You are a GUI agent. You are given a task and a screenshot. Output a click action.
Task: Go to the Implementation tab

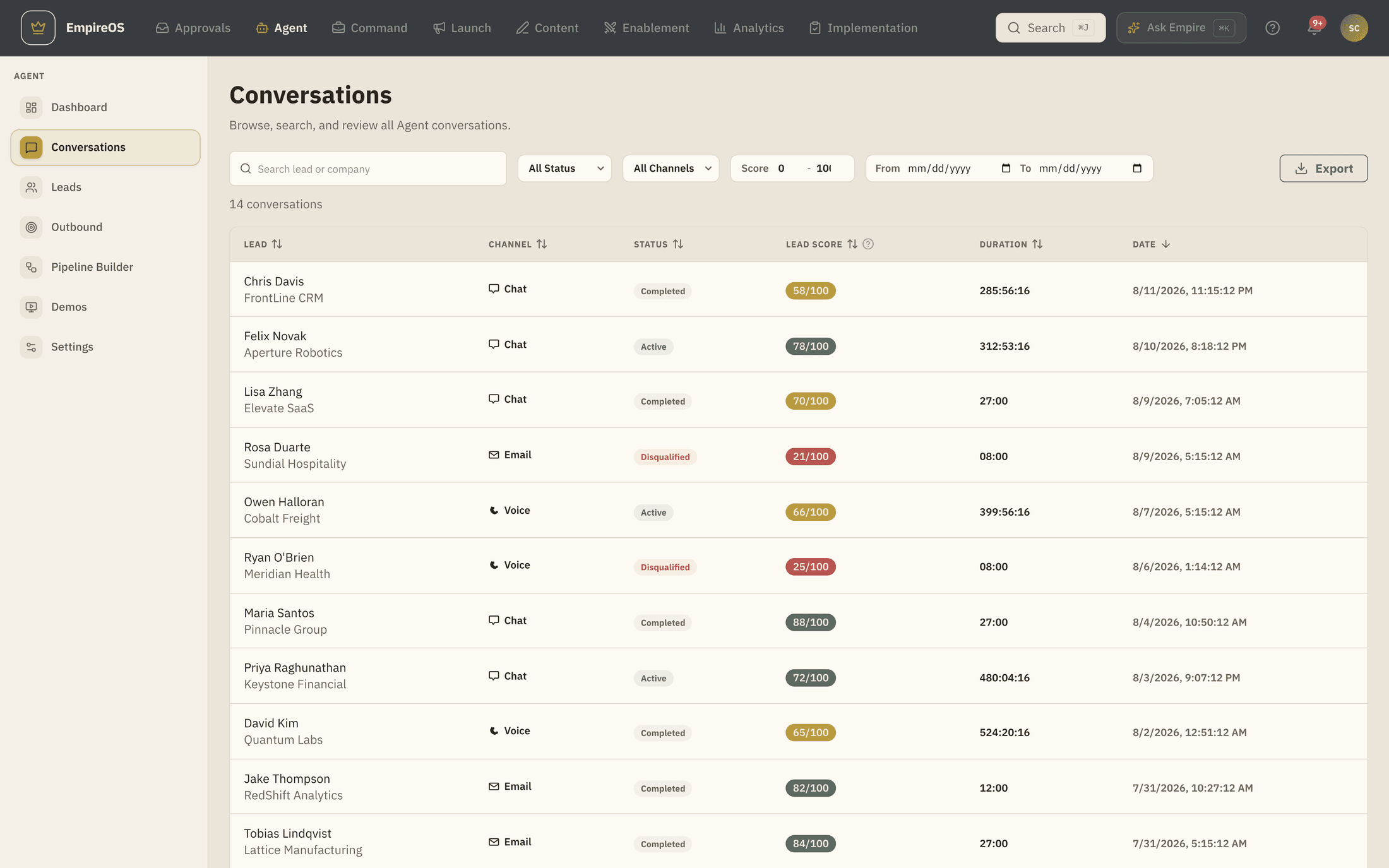coord(864,28)
